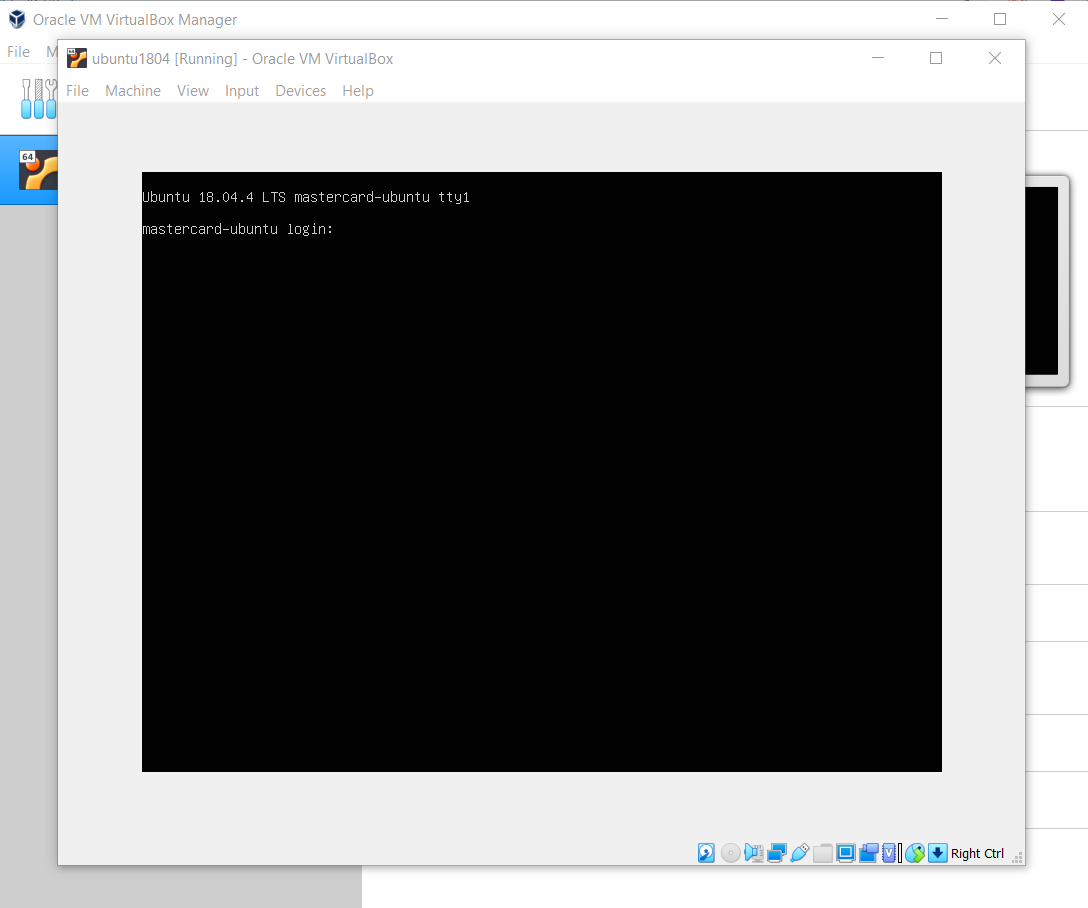Click the network adapters status icon

point(777,853)
